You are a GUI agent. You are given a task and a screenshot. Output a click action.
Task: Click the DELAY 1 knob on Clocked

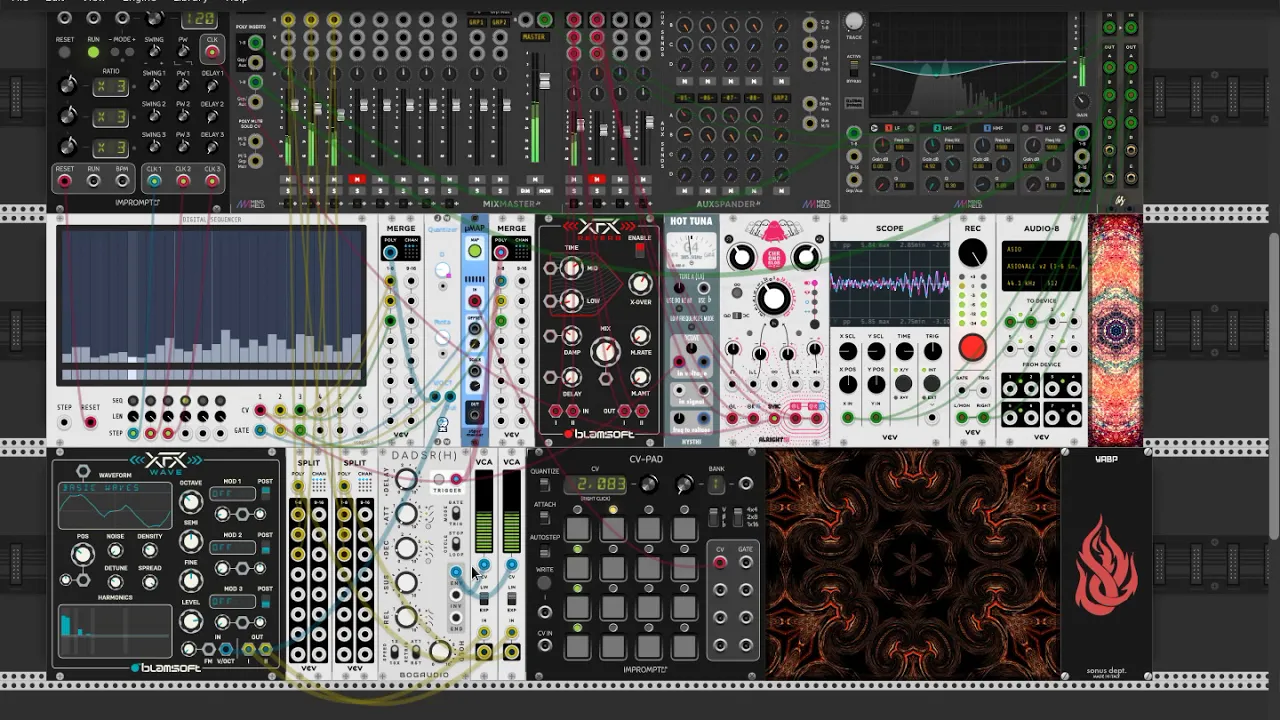212,86
